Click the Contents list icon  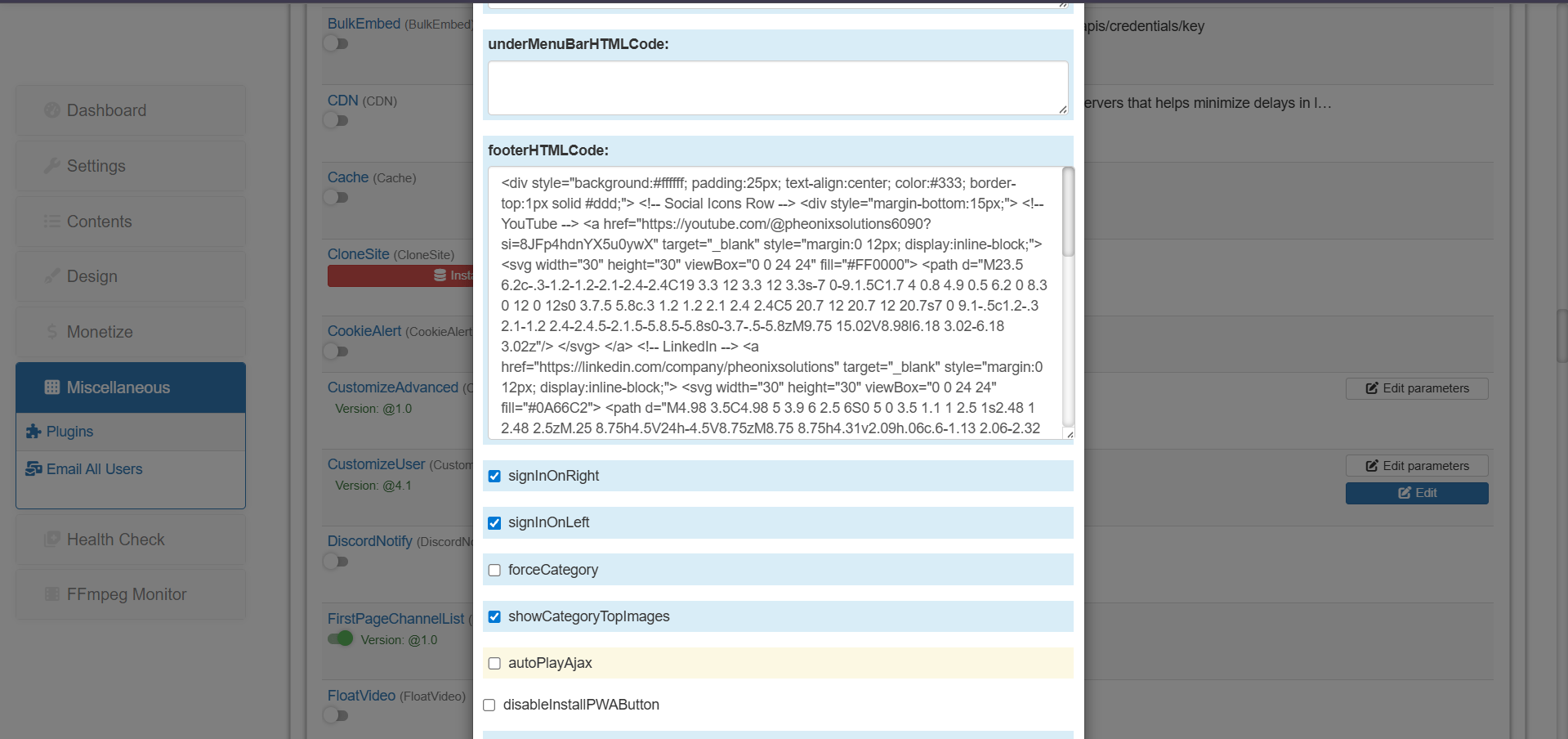pyautogui.click(x=52, y=222)
